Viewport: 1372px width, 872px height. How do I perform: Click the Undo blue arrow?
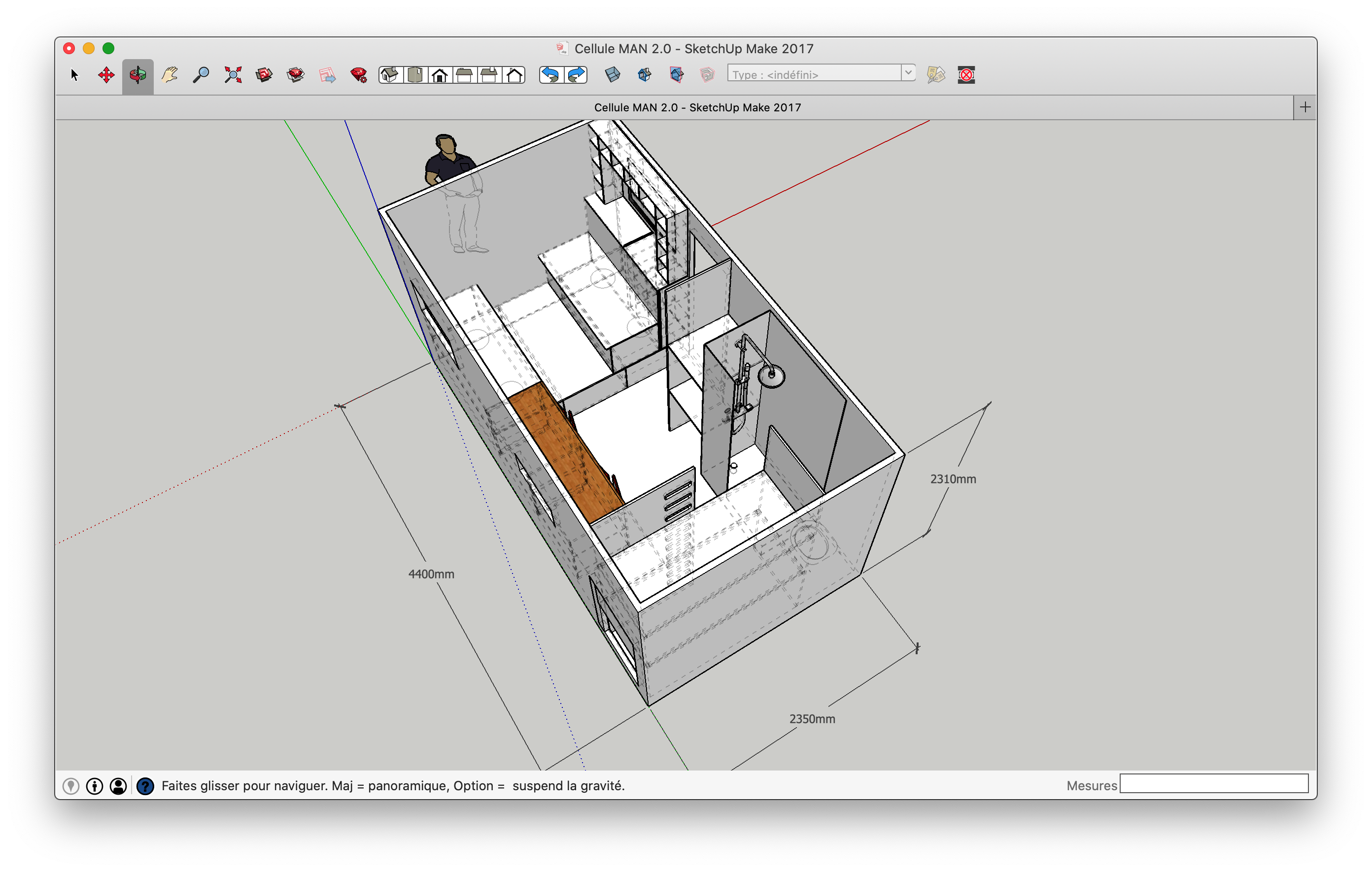[550, 74]
